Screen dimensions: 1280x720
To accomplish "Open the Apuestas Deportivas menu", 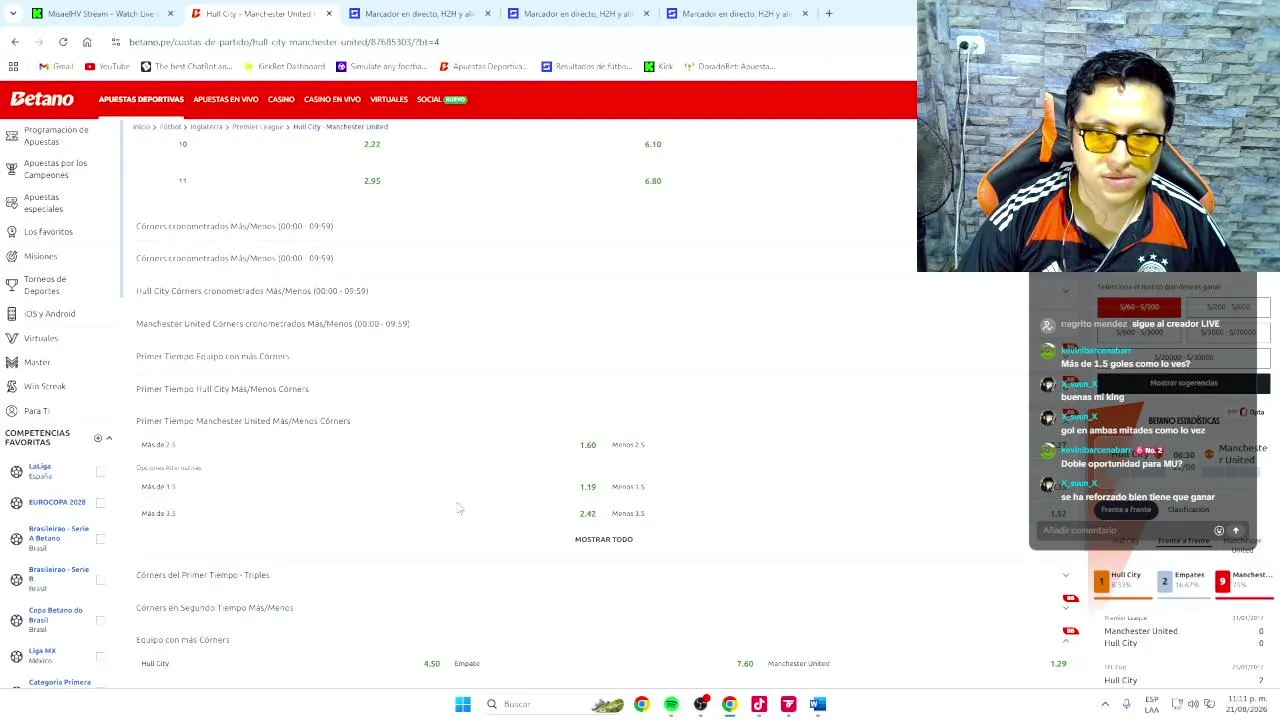I will [141, 99].
